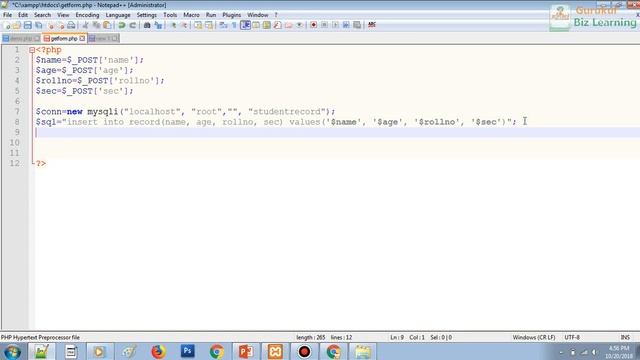Open the Tools menu
This screenshot has height=360, width=640.
pyautogui.click(x=170, y=15)
